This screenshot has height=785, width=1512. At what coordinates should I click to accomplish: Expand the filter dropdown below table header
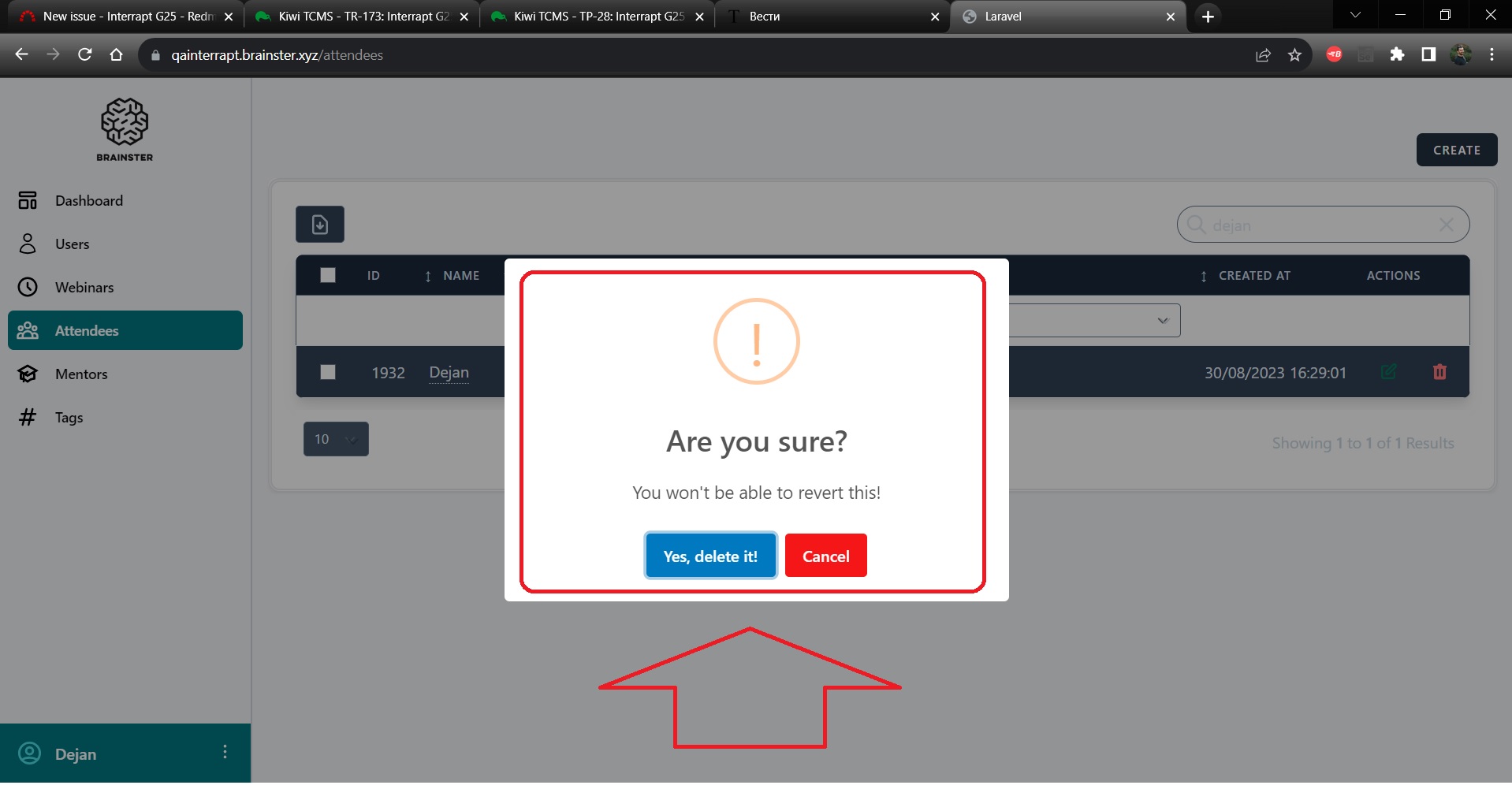[x=1162, y=321]
